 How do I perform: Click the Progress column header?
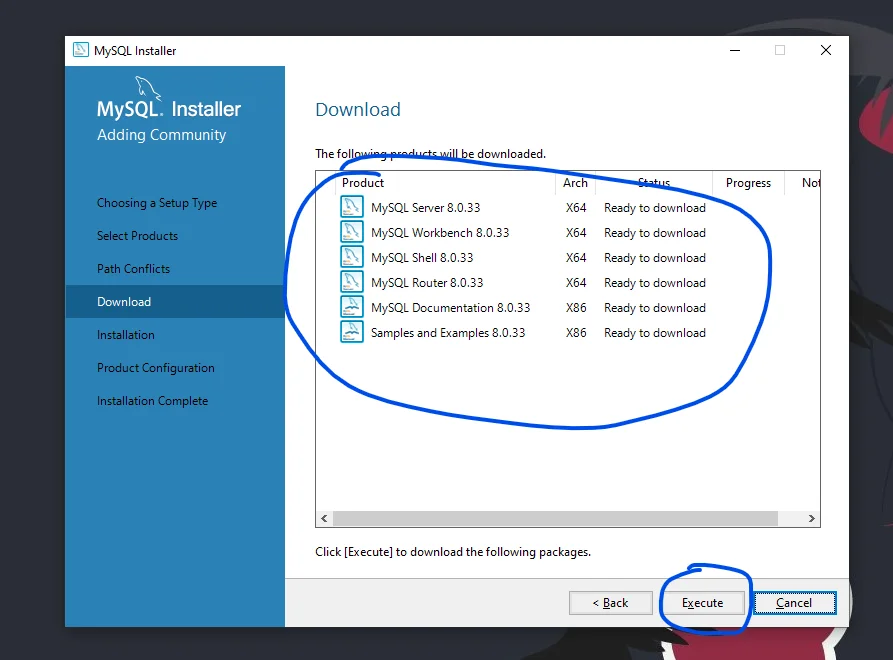pos(747,183)
